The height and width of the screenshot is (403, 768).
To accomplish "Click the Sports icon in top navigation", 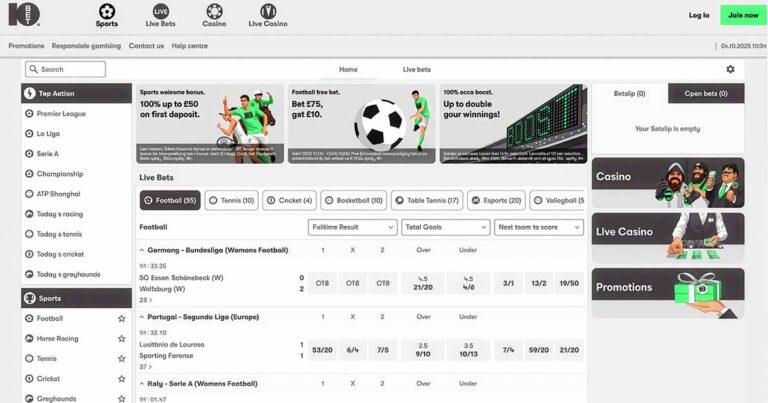I will [106, 11].
